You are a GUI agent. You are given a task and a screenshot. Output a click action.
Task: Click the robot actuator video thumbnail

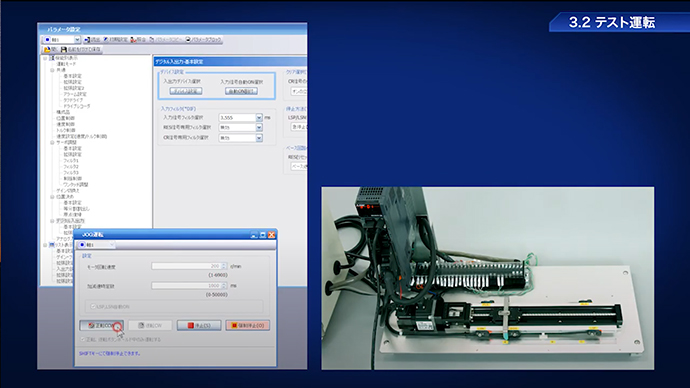[488, 278]
